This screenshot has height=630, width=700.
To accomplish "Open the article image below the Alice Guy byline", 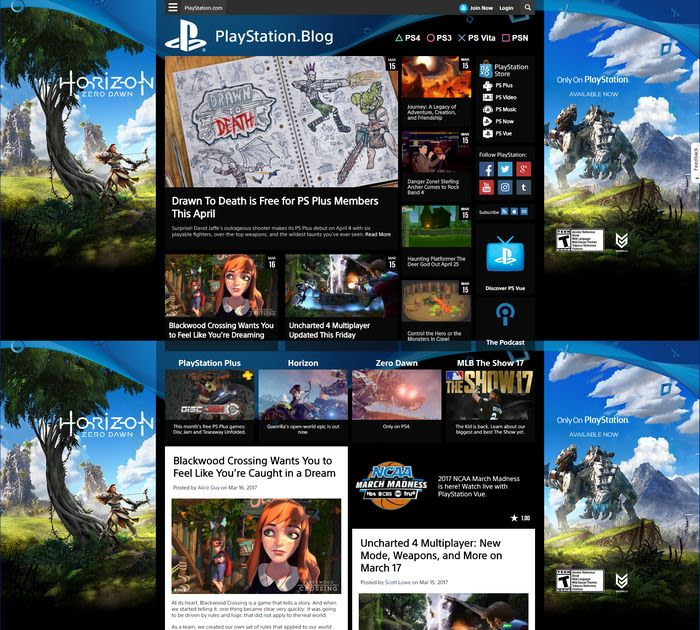I will click(256, 547).
